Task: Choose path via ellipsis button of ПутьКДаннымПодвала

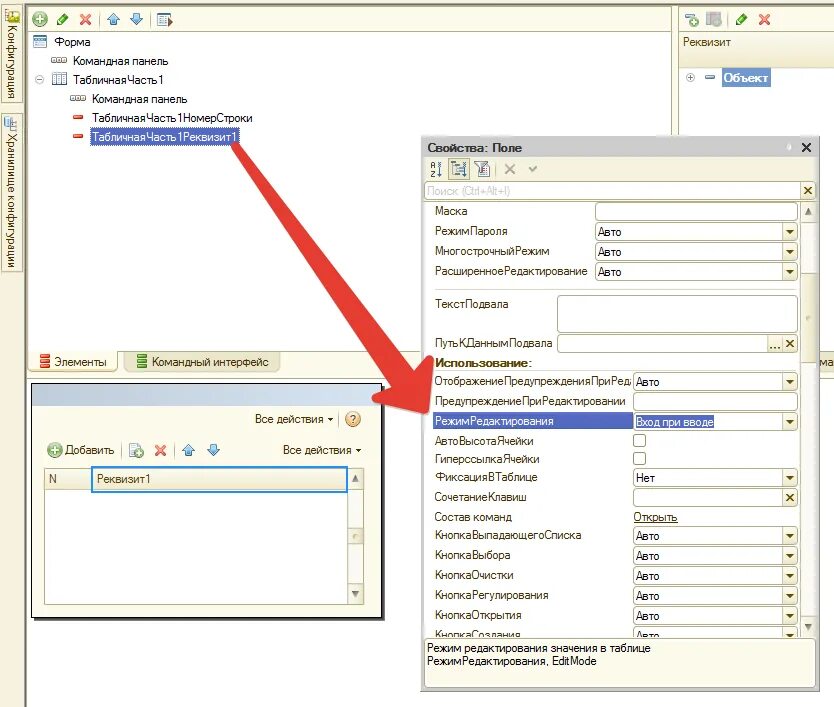Action: pos(774,344)
